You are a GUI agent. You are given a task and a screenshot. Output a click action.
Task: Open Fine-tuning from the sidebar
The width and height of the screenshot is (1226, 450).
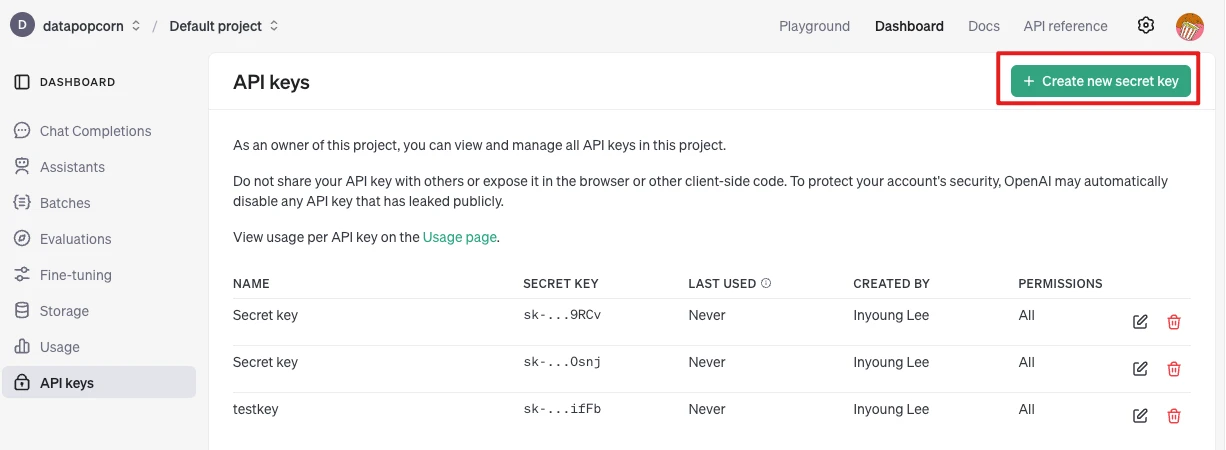(75, 275)
